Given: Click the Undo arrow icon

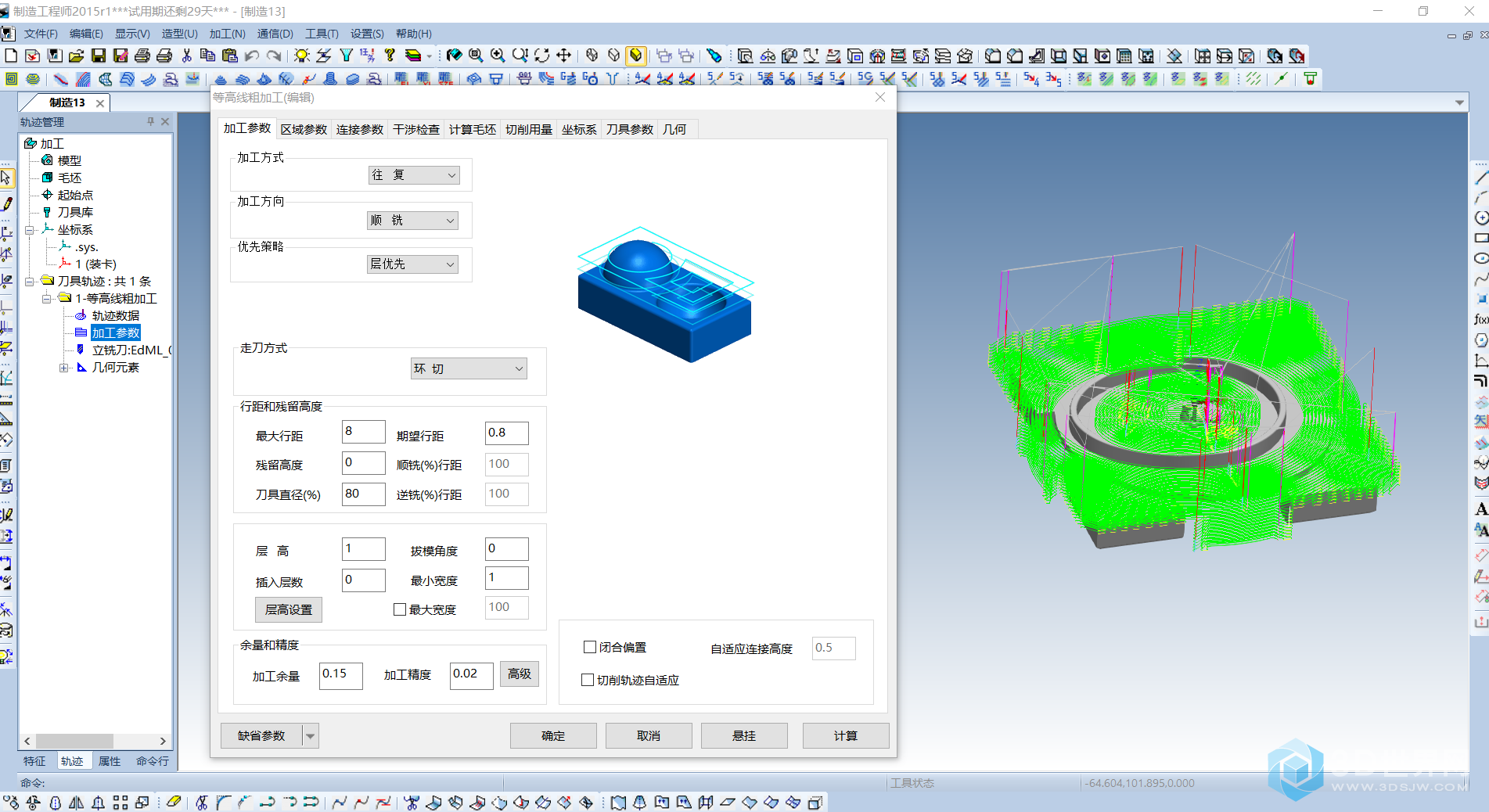Looking at the screenshot, I should point(252,56).
